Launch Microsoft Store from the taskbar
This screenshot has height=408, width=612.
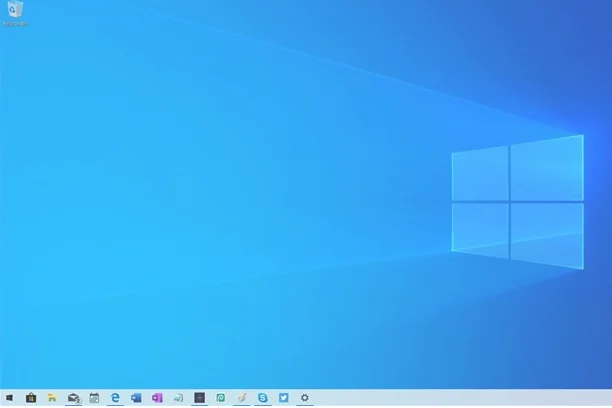click(31, 397)
